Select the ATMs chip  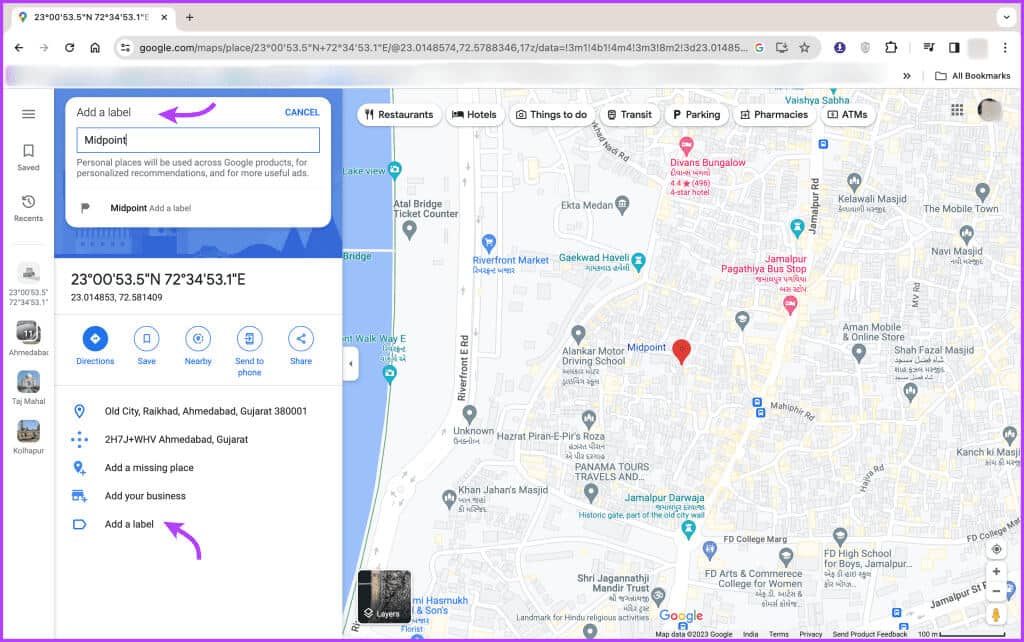coord(848,115)
